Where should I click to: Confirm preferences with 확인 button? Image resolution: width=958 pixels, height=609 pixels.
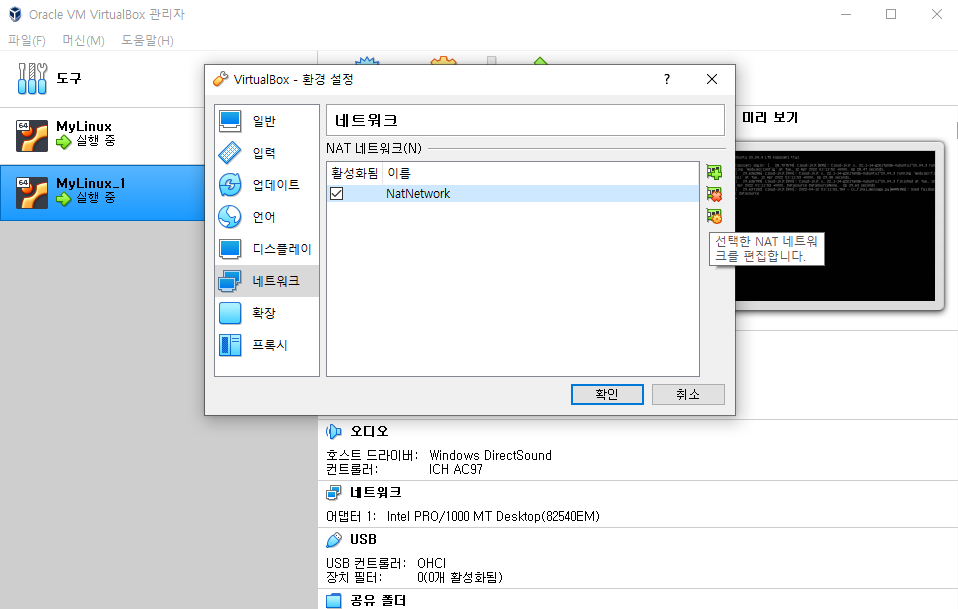[x=607, y=395]
